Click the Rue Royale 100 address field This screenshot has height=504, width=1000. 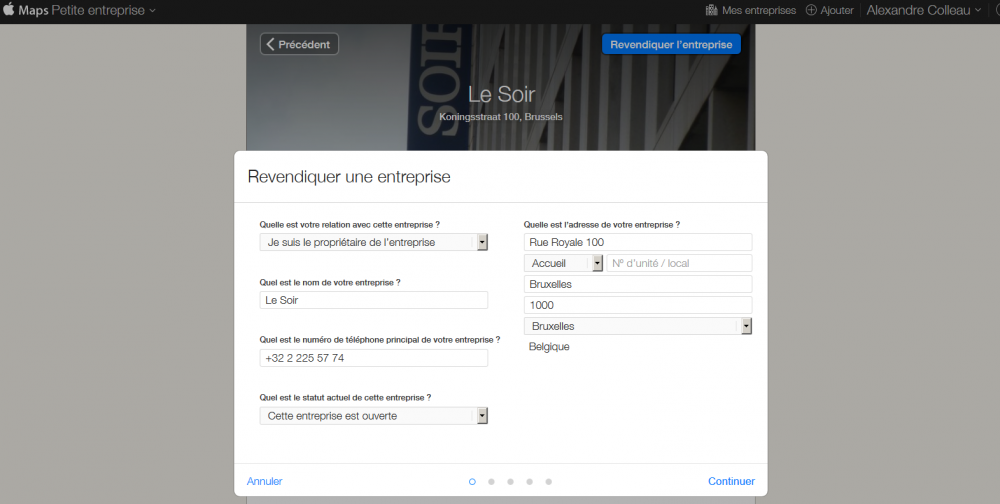(x=638, y=242)
